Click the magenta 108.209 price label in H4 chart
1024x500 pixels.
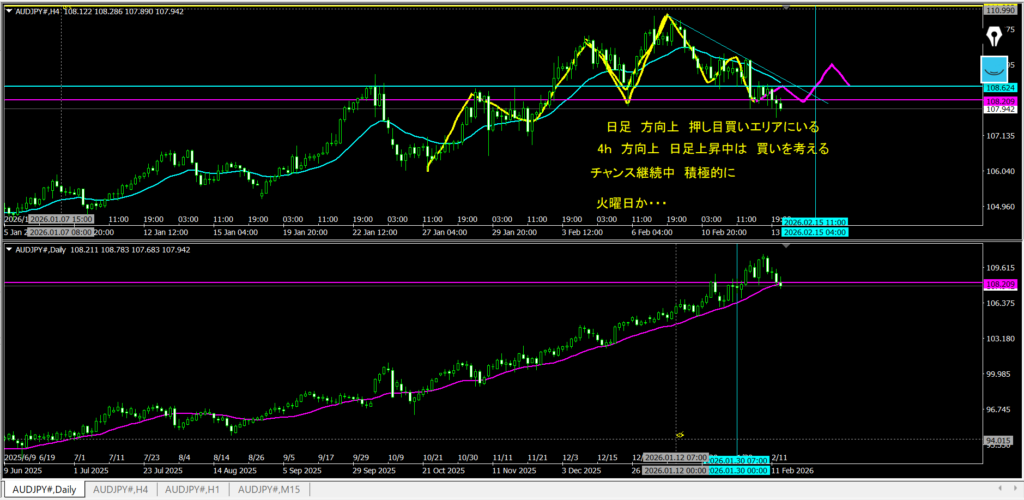pyautogui.click(x=1000, y=101)
